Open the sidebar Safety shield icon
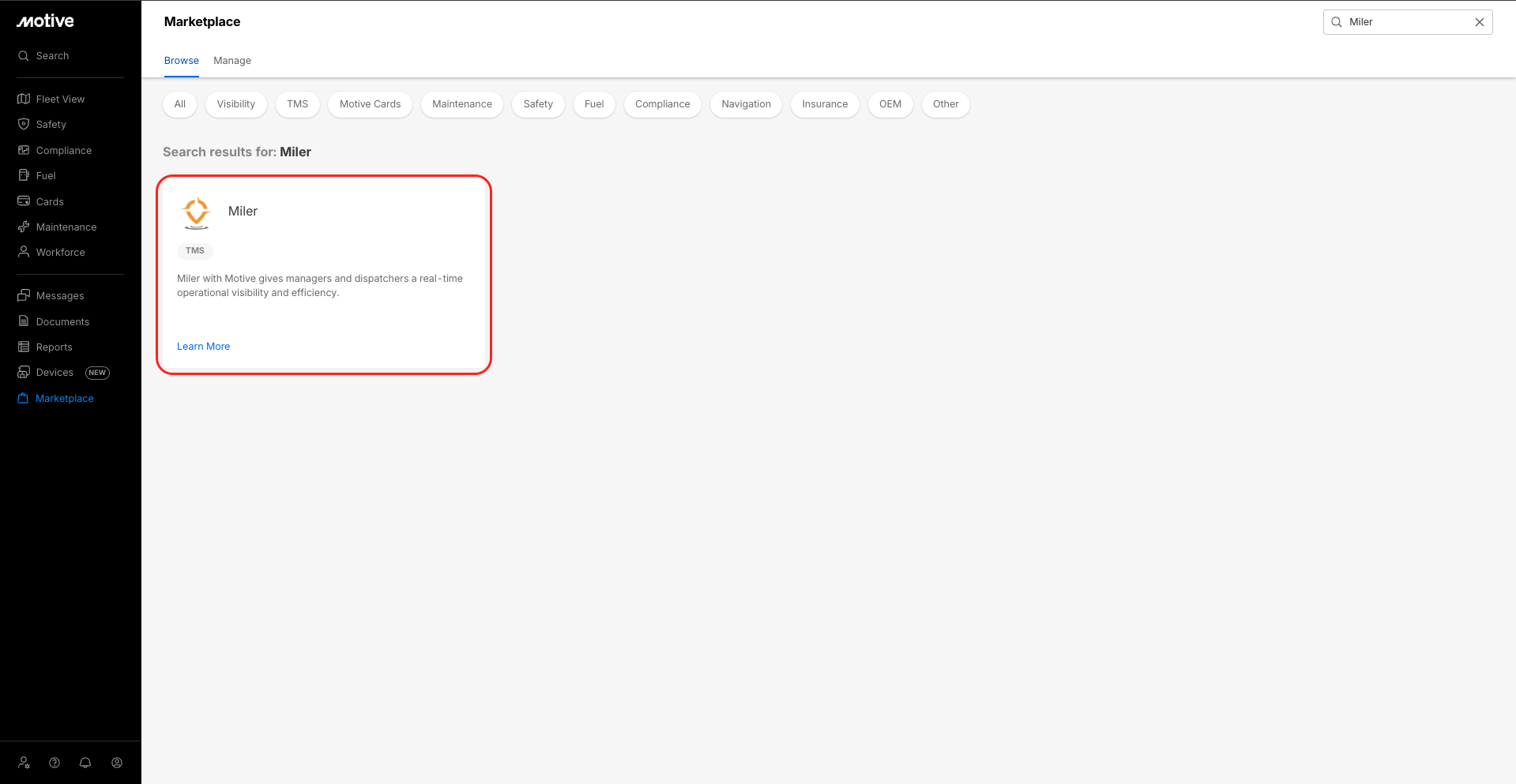The width and height of the screenshot is (1516, 784). point(24,124)
